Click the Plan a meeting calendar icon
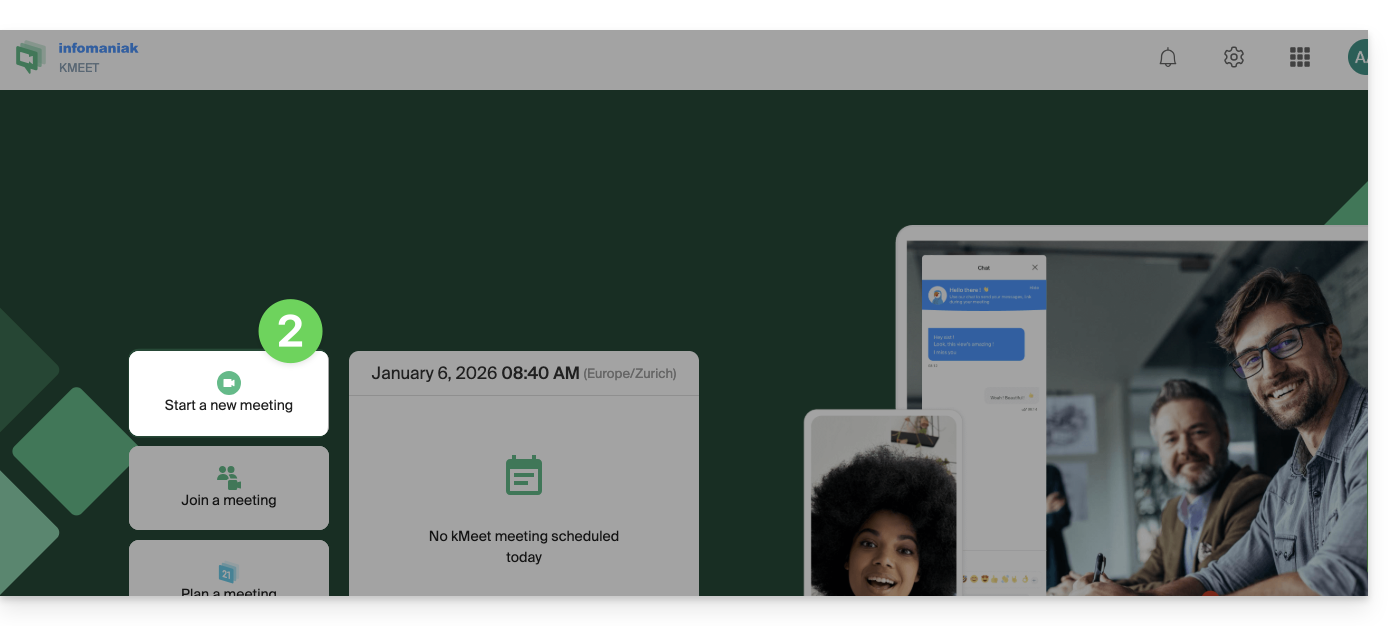Screen dimensions: 1398x626 coord(227,573)
